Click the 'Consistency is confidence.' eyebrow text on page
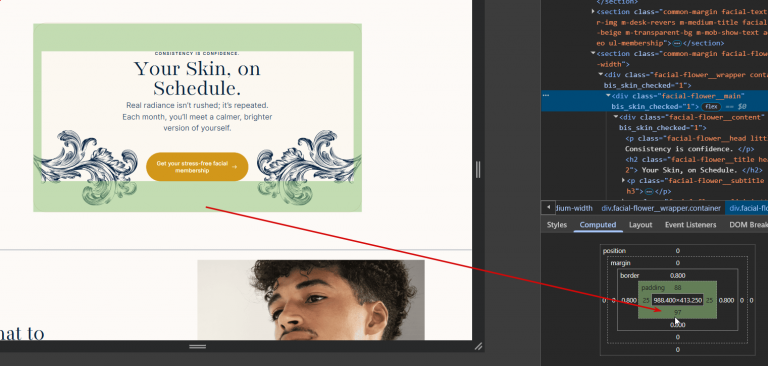Image resolution: width=768 pixels, height=366 pixels. pyautogui.click(x=197, y=53)
